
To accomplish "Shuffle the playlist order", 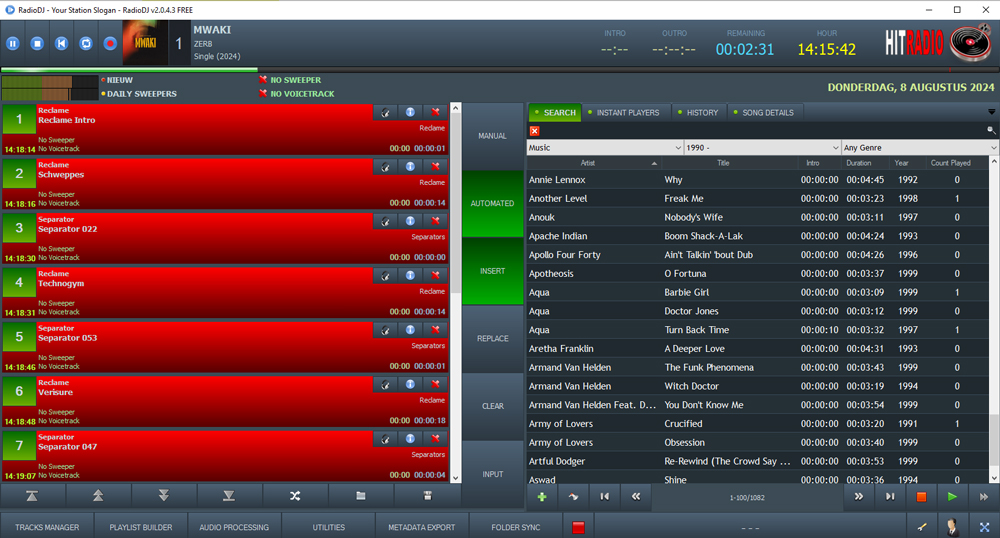I will point(295,495).
